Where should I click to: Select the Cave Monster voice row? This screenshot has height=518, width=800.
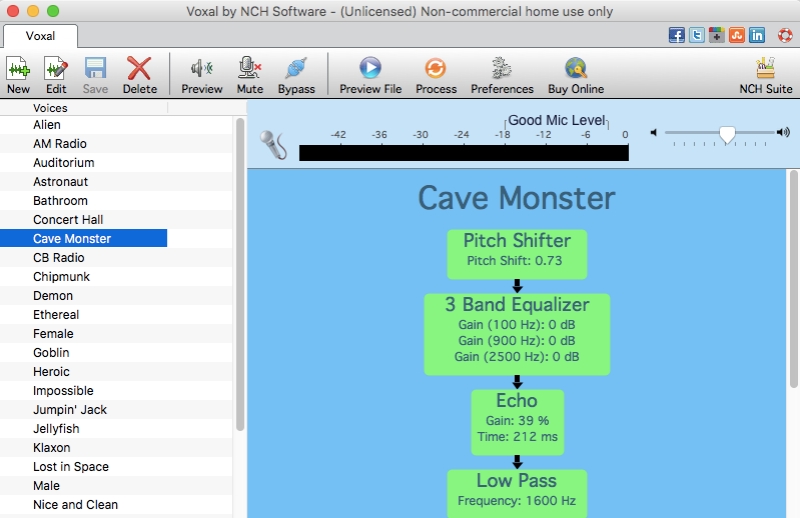[x=84, y=238]
